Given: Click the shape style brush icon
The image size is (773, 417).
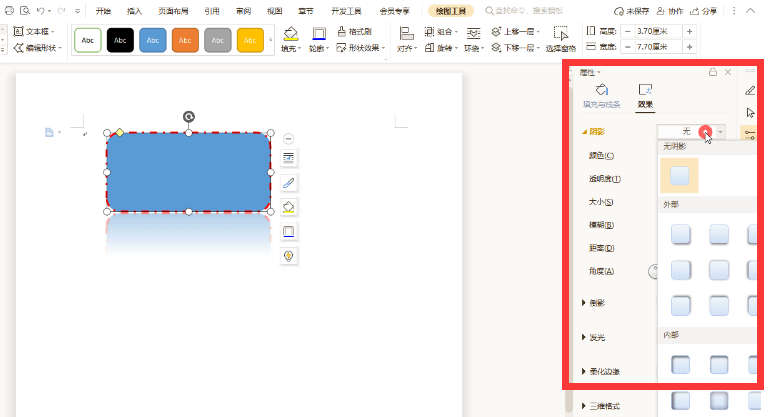Looking at the screenshot, I should coord(289,183).
